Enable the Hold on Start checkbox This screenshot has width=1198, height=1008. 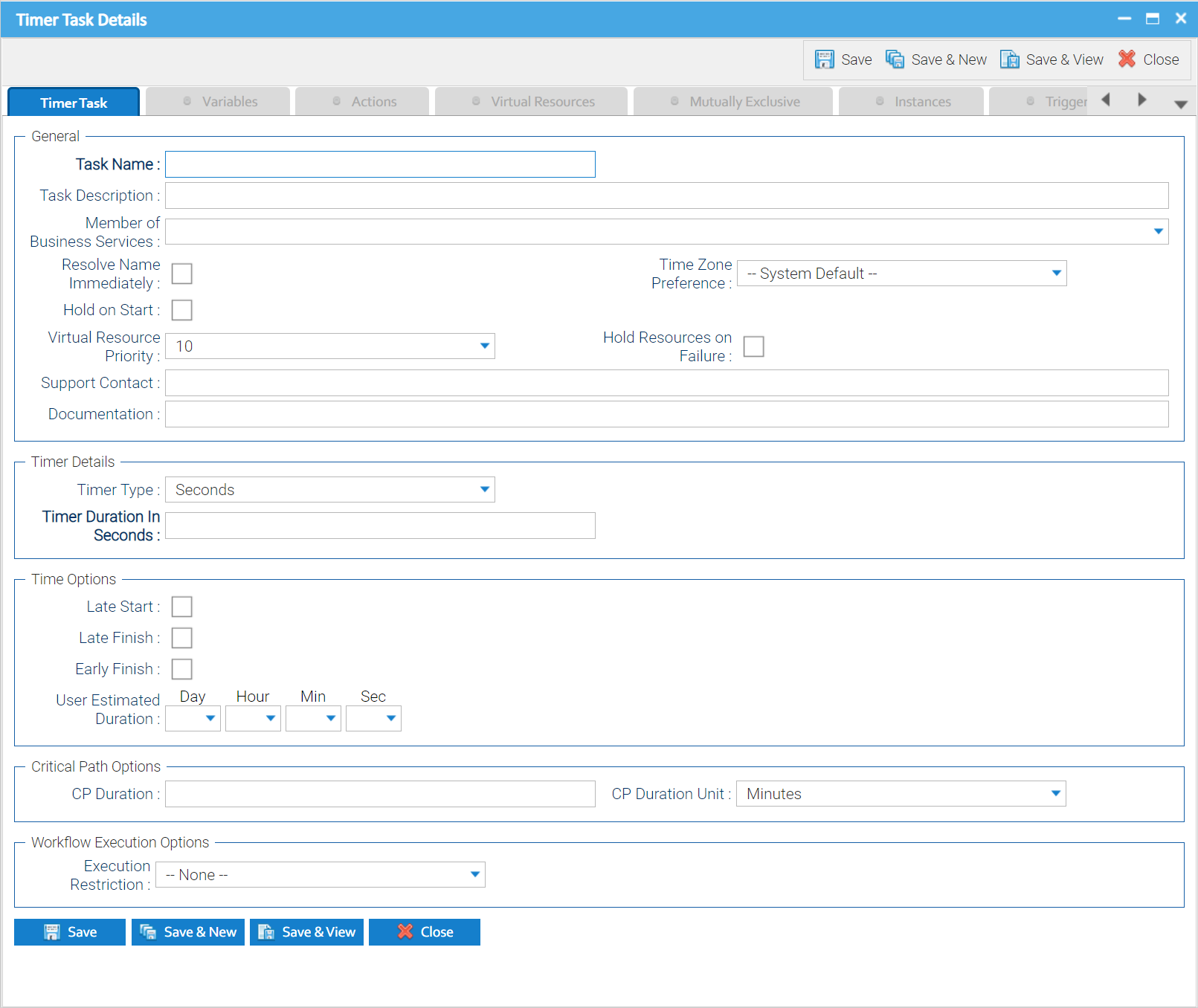click(181, 310)
